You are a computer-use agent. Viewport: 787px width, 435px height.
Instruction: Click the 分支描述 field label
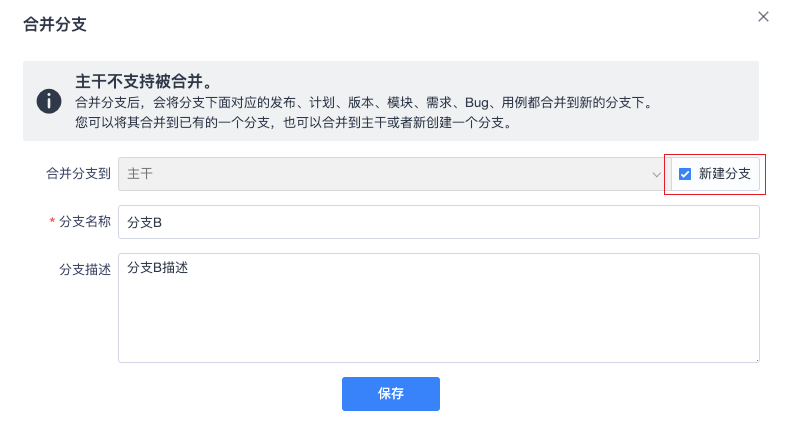[85, 269]
